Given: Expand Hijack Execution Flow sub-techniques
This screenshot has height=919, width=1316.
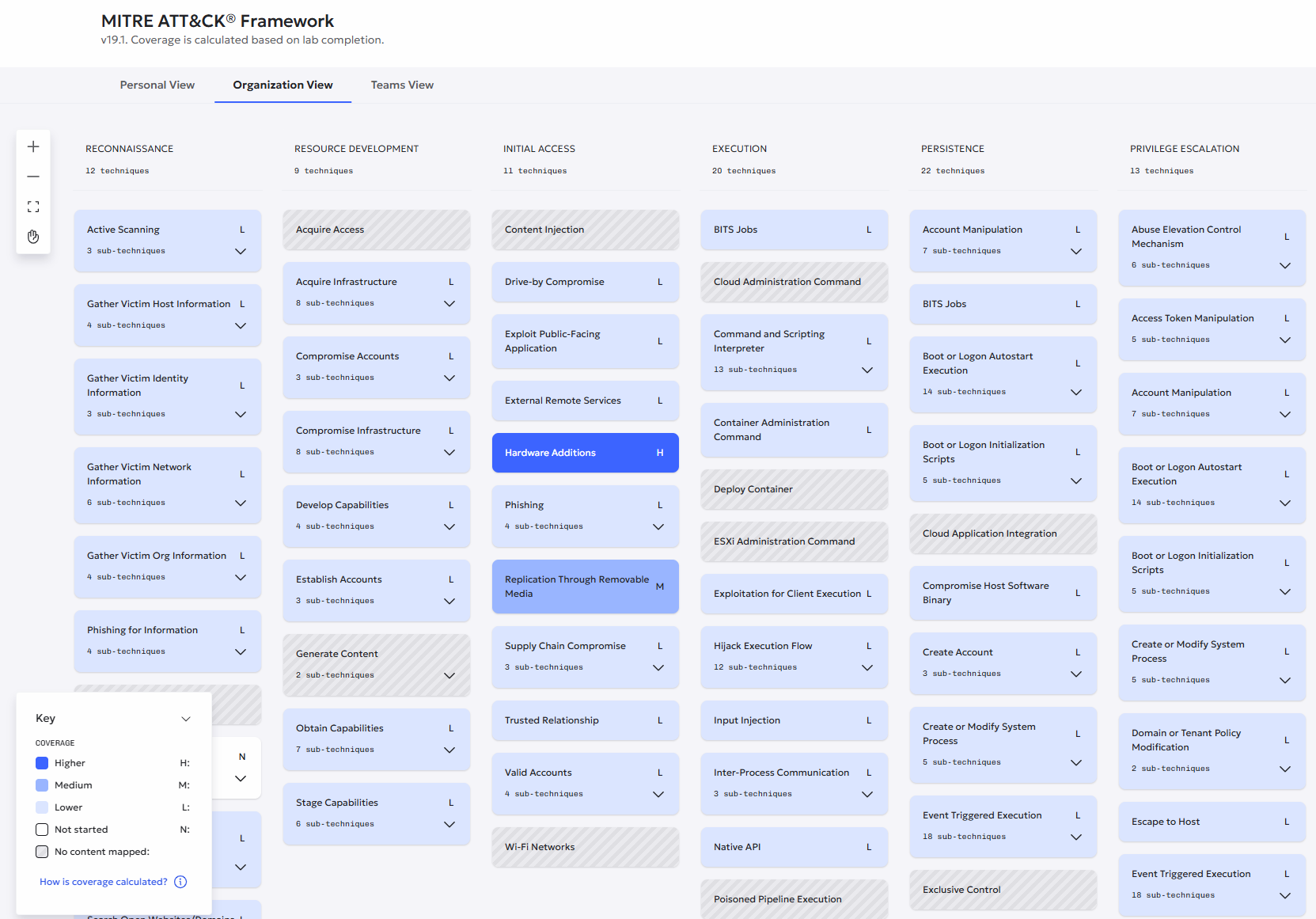Looking at the screenshot, I should coord(867,667).
